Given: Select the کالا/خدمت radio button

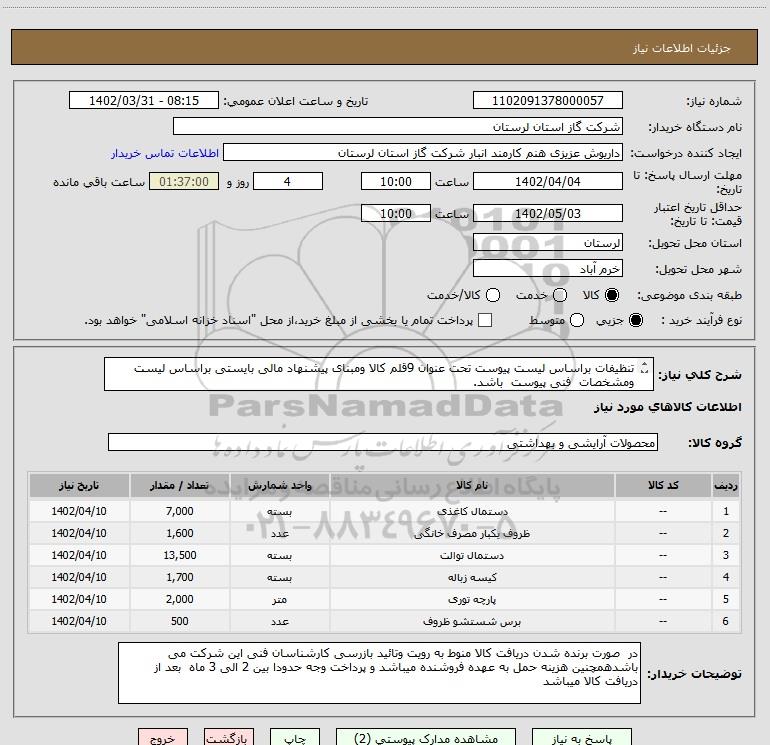Looking at the screenshot, I should click(493, 295).
